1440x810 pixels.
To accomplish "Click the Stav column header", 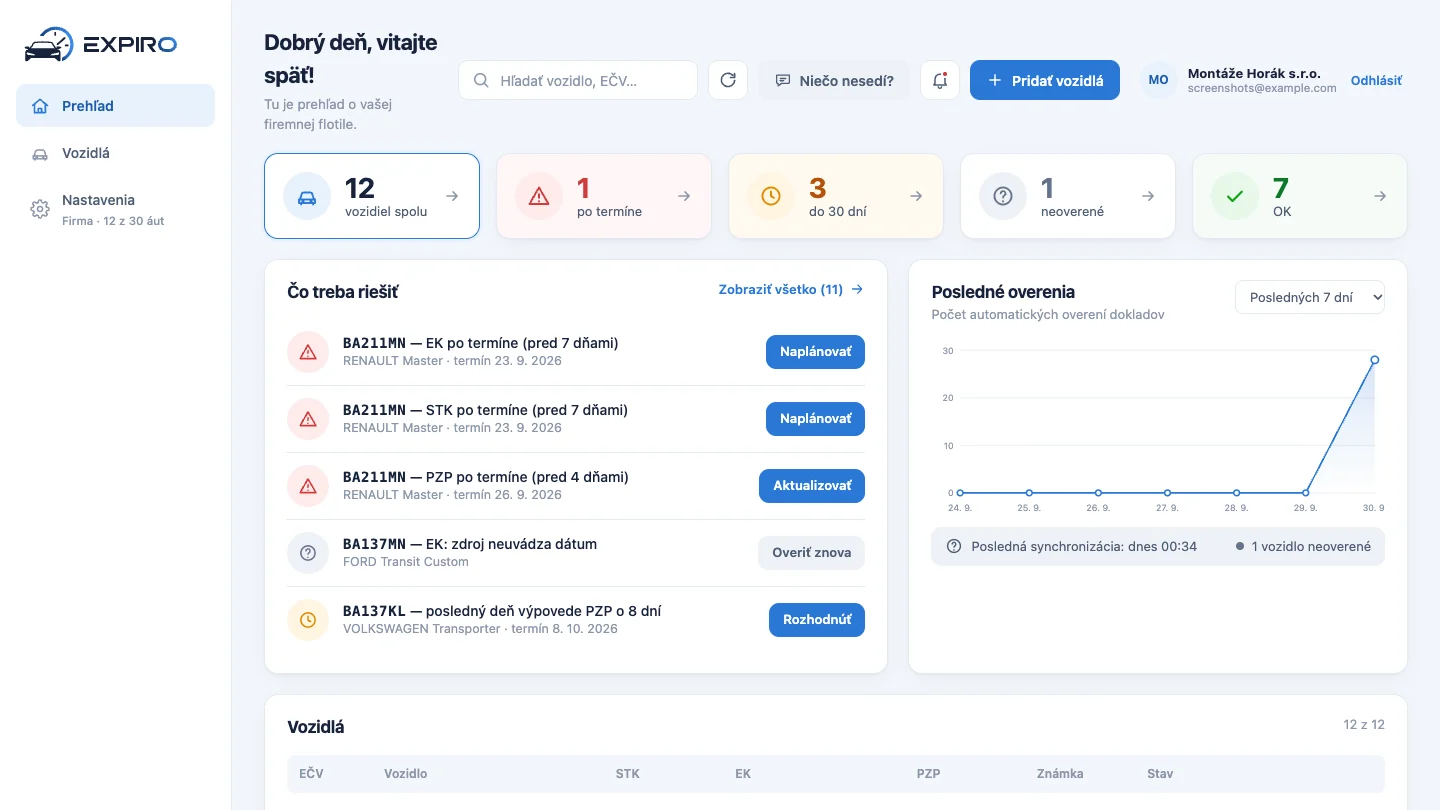I will click(x=1160, y=773).
